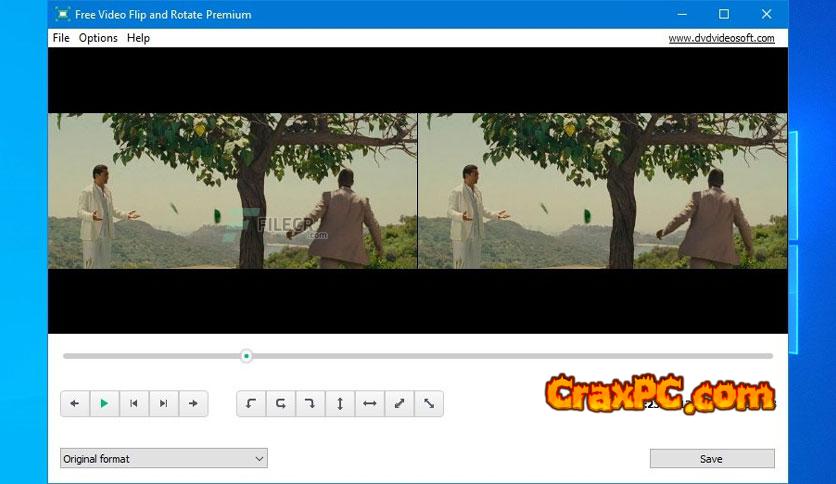836x484 pixels.
Task: Open the Help menu
Action: (x=139, y=38)
